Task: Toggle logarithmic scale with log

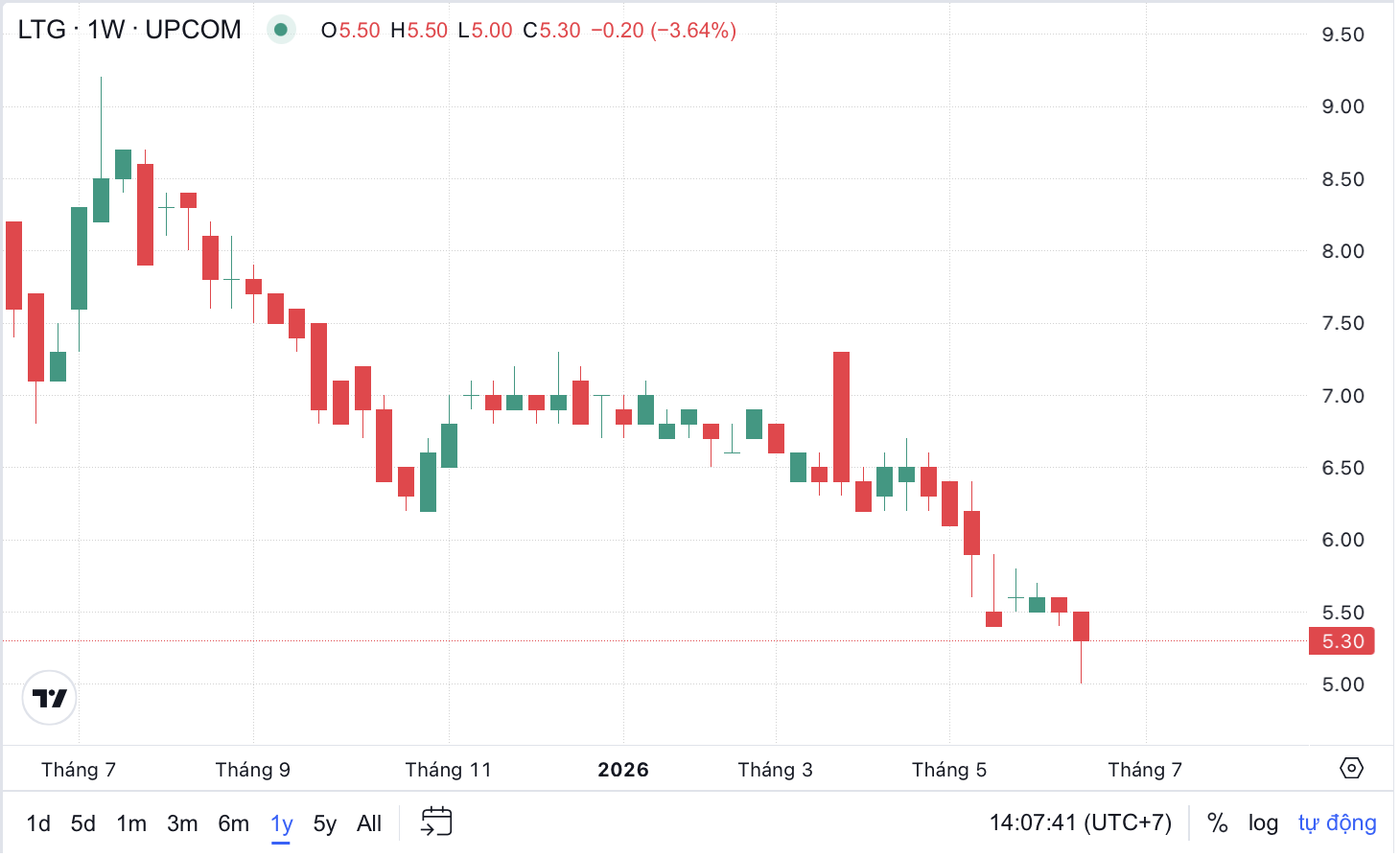Action: (x=1263, y=822)
